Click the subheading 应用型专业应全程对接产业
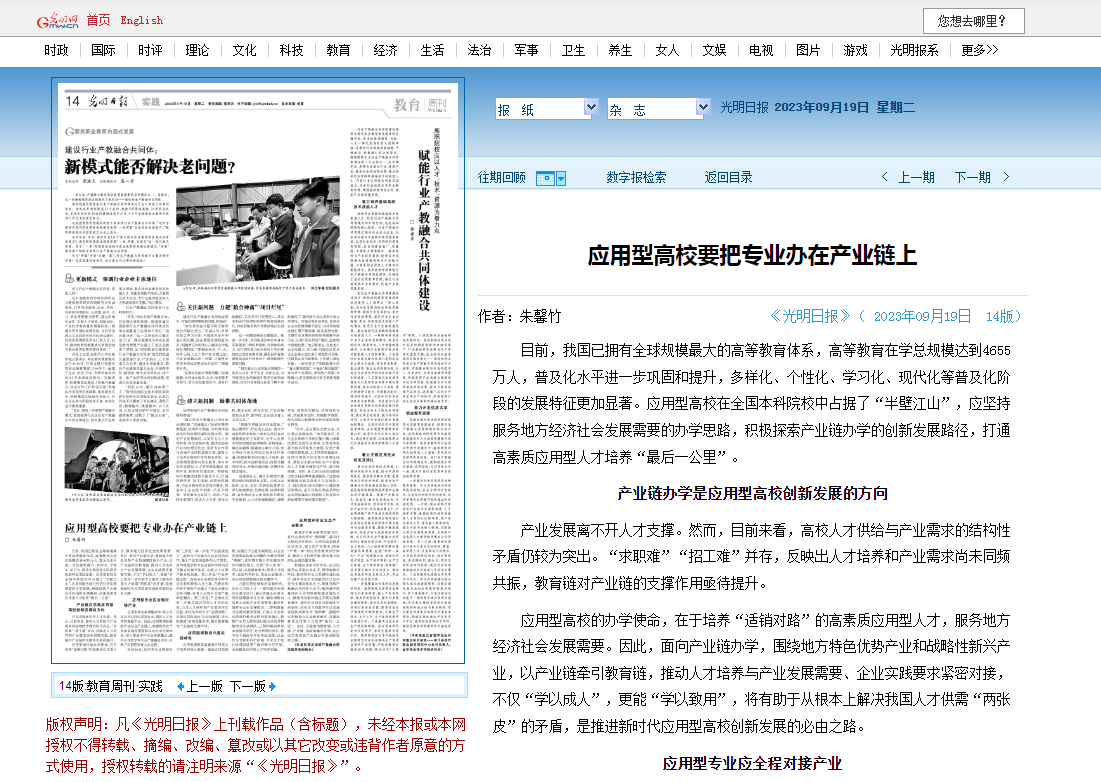 pos(752,763)
